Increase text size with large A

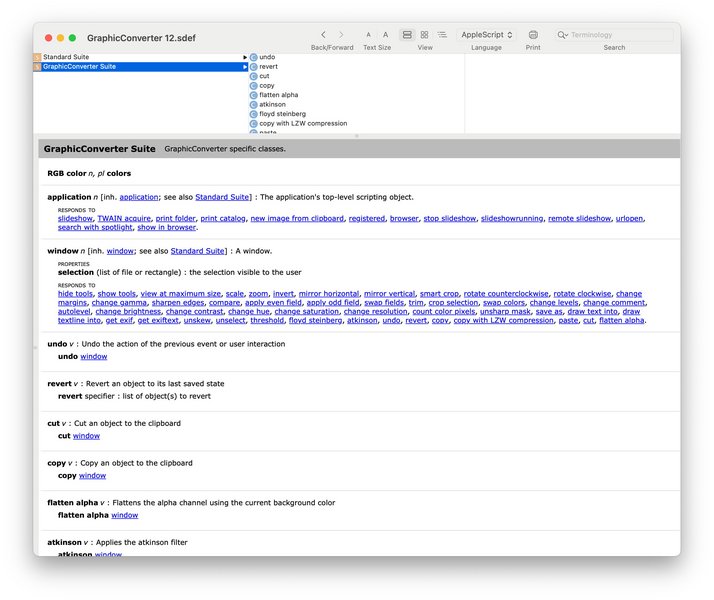(x=385, y=35)
